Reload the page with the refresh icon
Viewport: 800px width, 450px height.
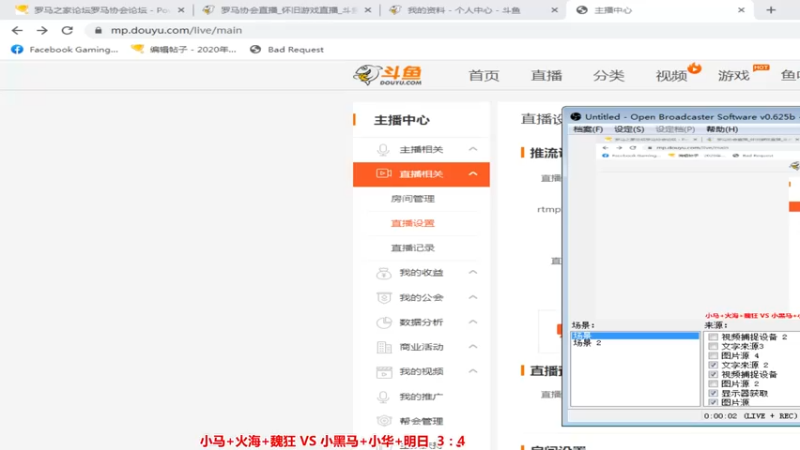pos(67,31)
